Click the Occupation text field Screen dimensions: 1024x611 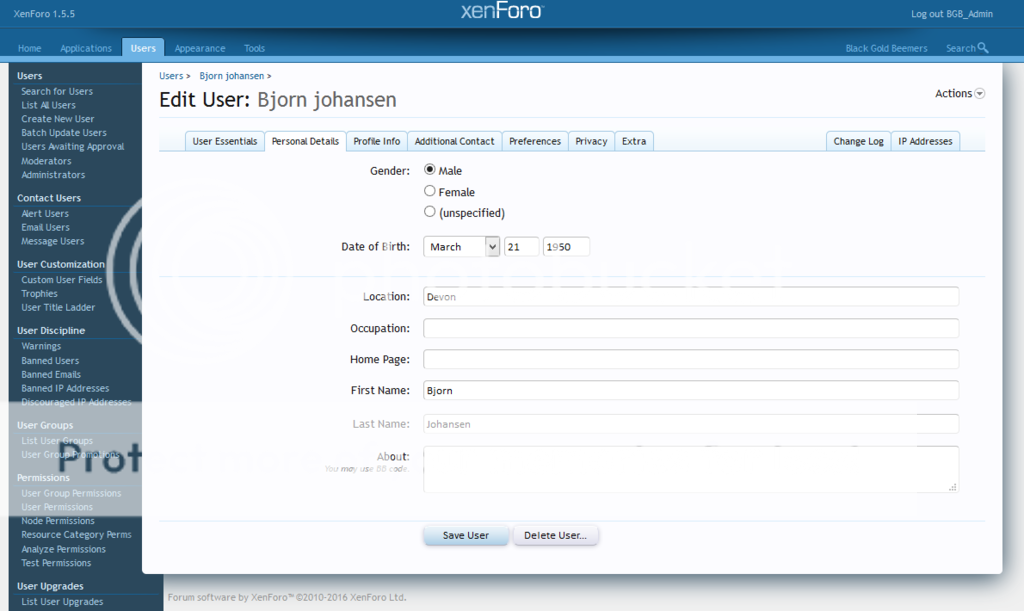pyautogui.click(x=690, y=329)
